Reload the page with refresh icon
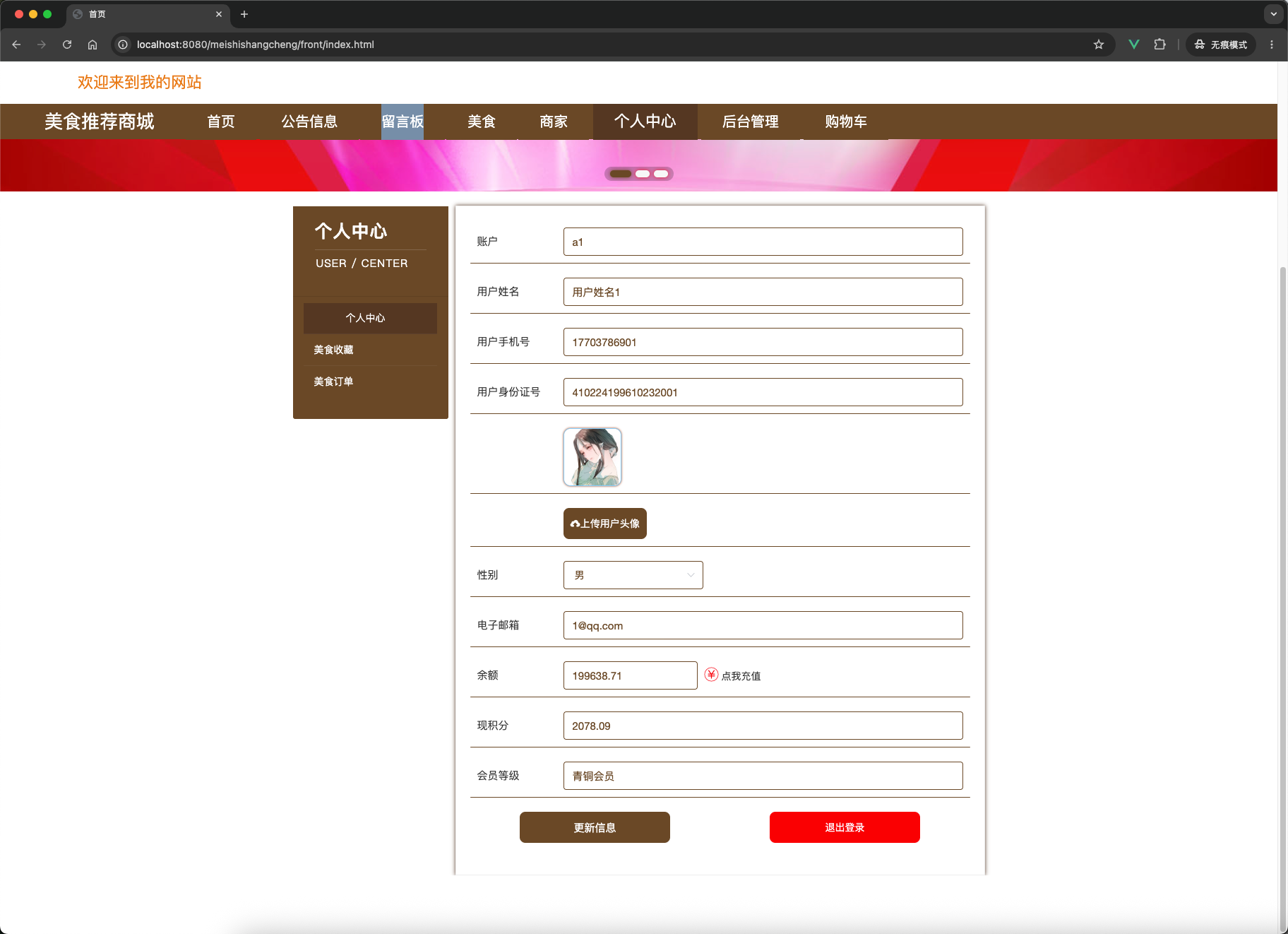Viewport: 1288px width, 934px height. pyautogui.click(x=67, y=45)
